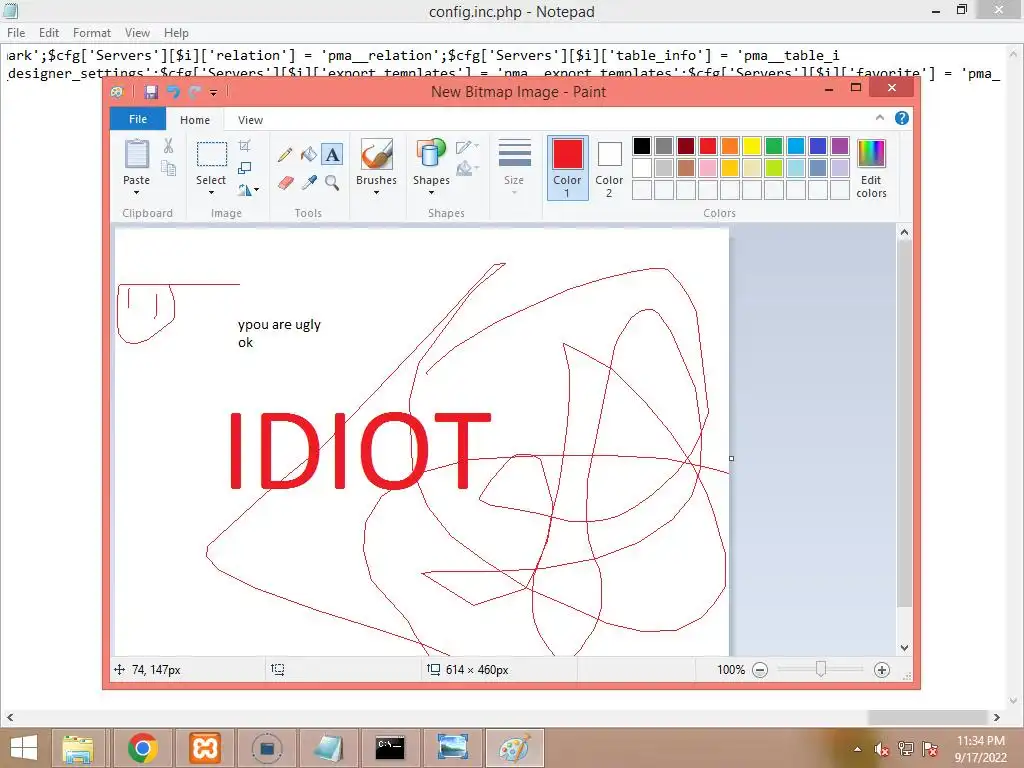Open Command Prompt from the taskbar
This screenshot has width=1024, height=768.
[390, 748]
